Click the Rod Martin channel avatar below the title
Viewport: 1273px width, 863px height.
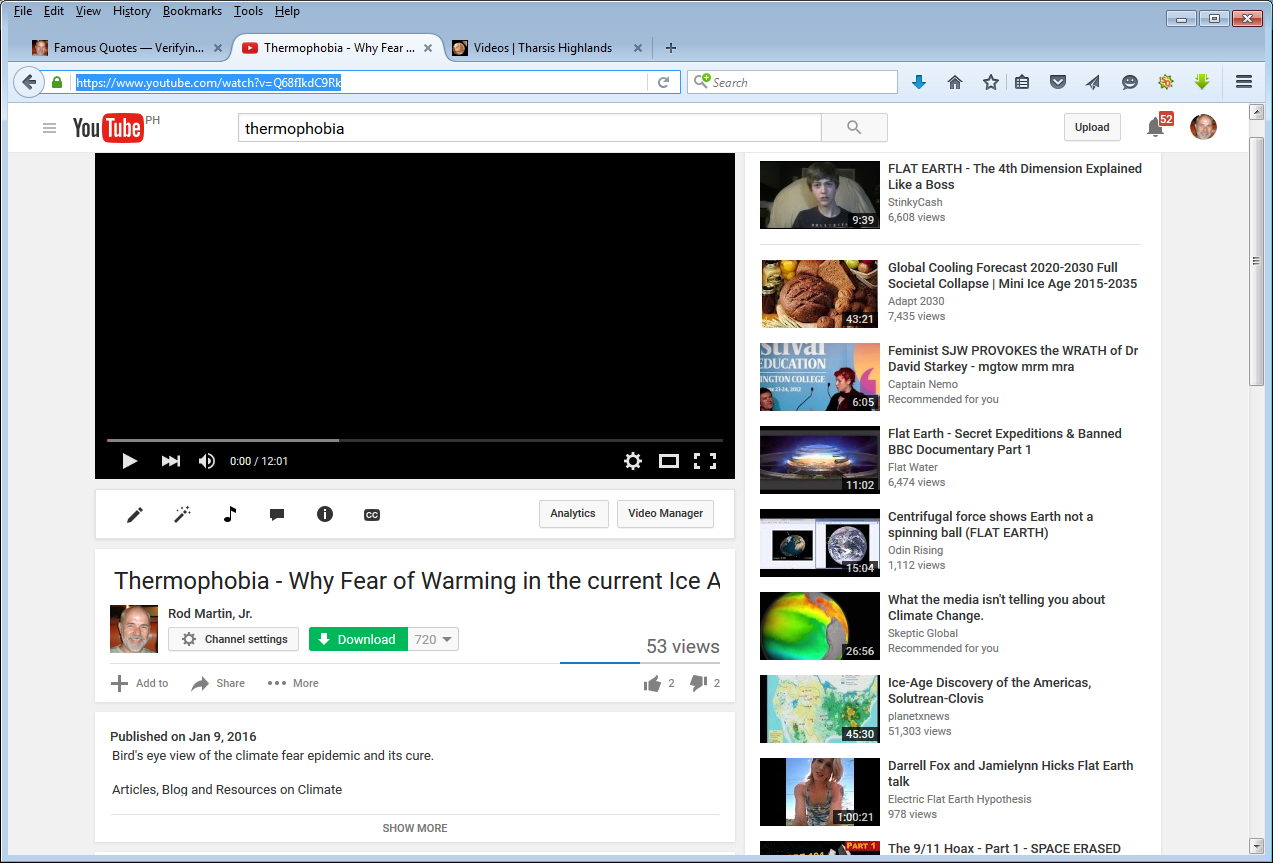click(x=134, y=629)
